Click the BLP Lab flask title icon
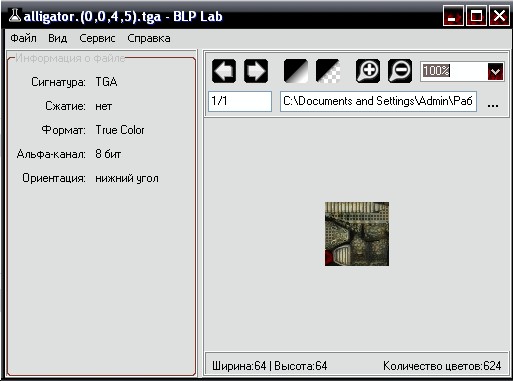 (x=15, y=15)
